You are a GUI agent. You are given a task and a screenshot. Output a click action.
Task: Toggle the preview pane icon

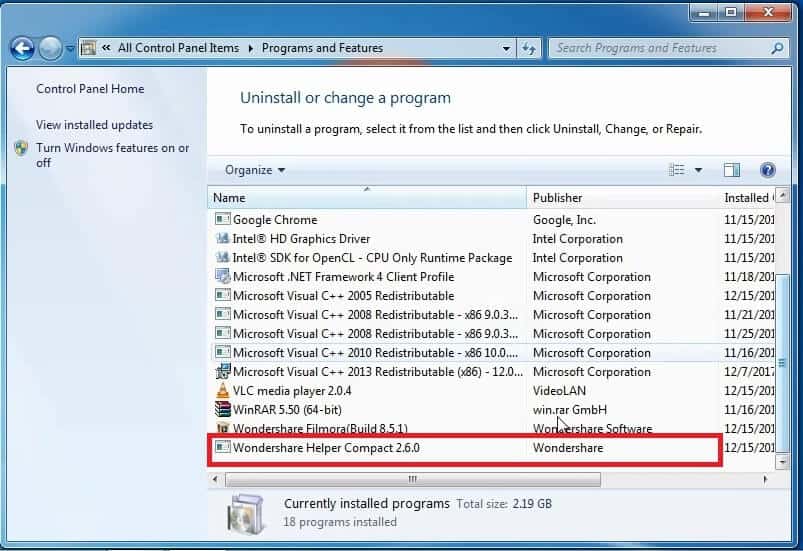pyautogui.click(x=732, y=170)
